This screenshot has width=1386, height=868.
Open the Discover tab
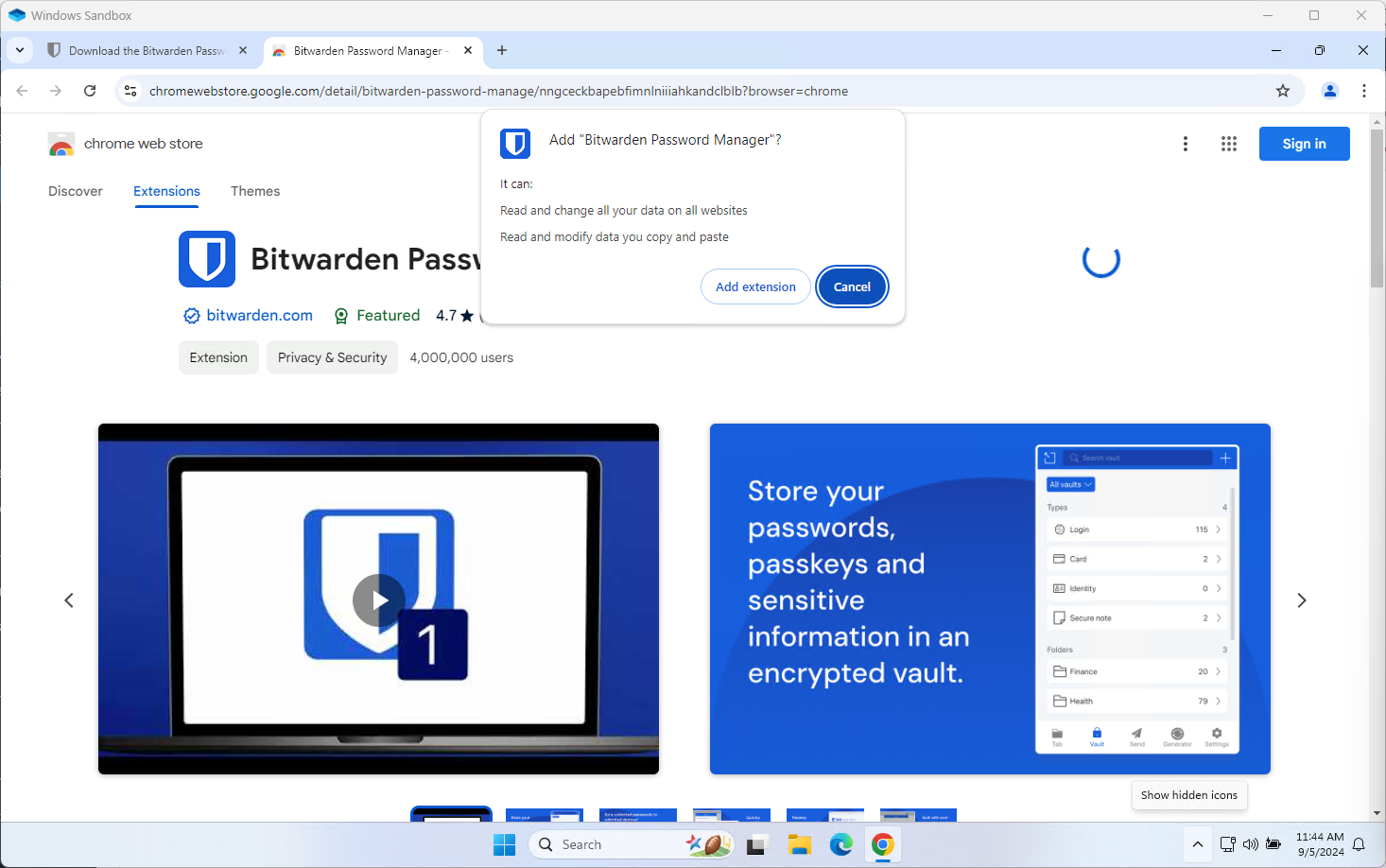[76, 191]
